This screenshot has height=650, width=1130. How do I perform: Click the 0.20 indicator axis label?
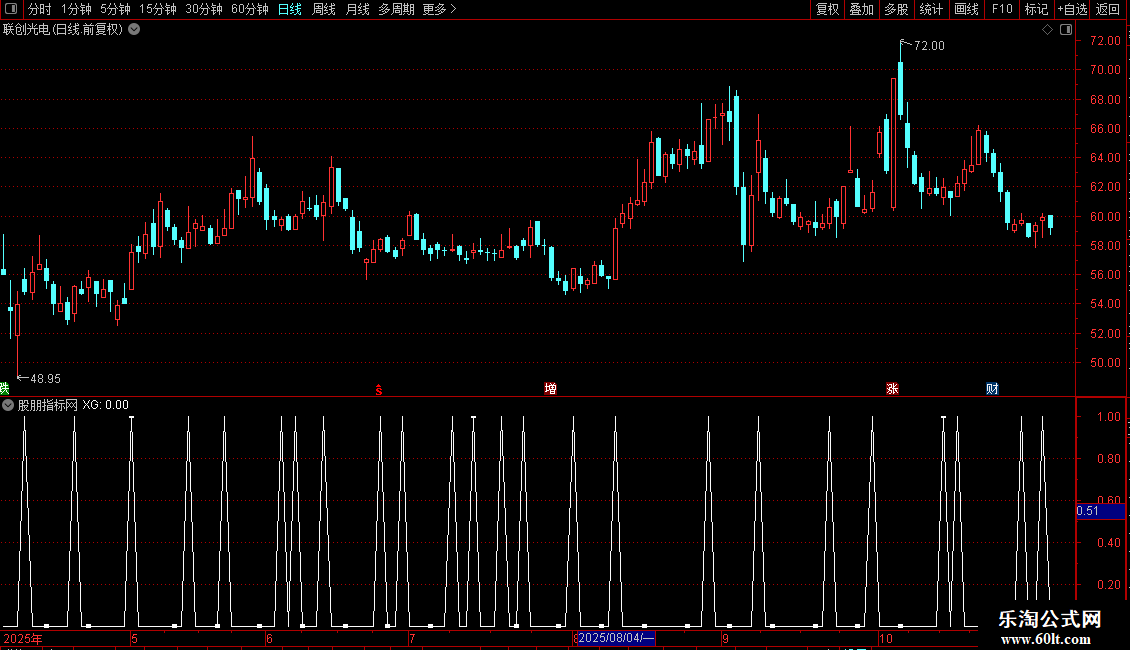1109,584
